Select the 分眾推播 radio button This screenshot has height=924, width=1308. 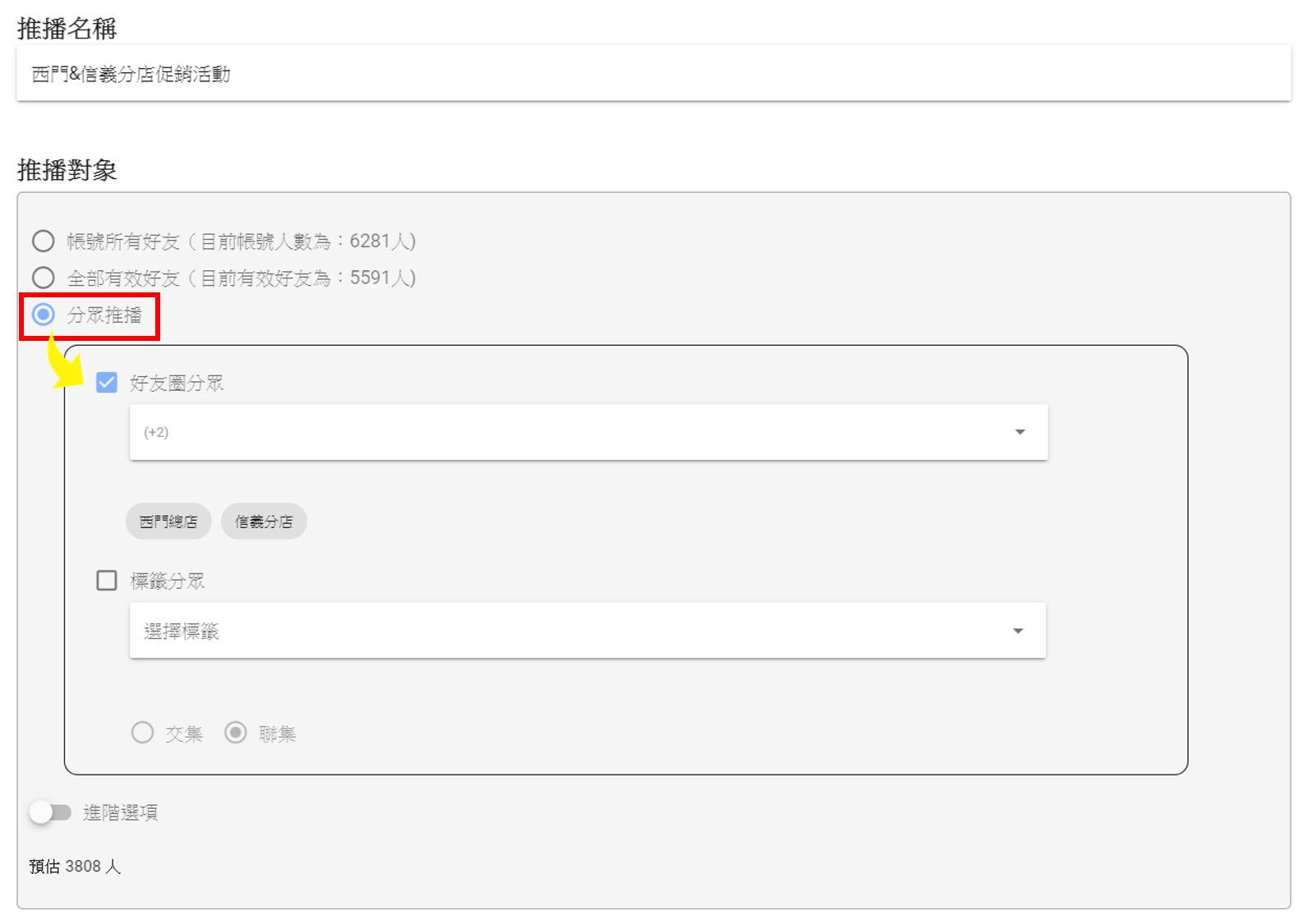pyautogui.click(x=44, y=315)
